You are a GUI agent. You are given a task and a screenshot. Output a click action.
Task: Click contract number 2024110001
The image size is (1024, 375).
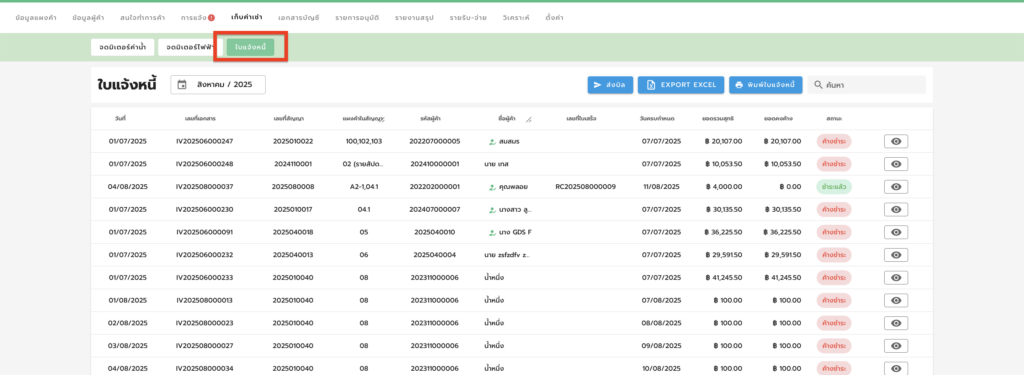point(293,164)
